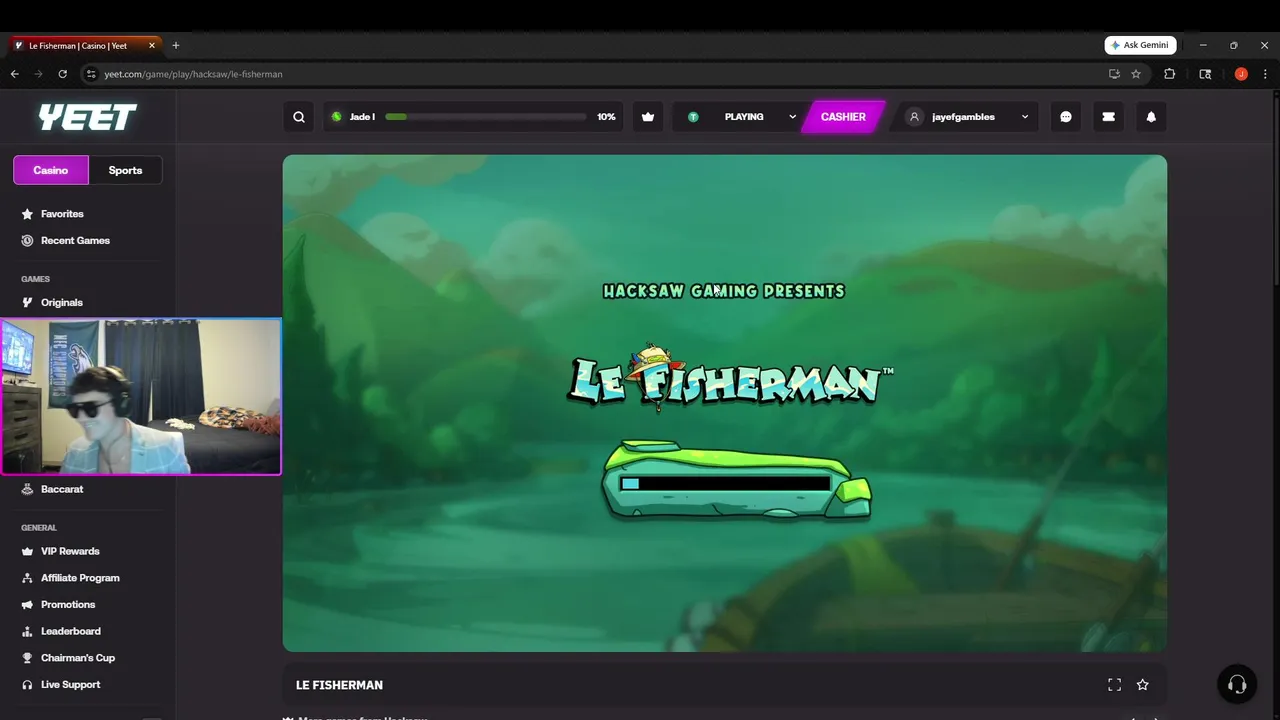Click the Tether currency icon
The image size is (1280, 720).
(693, 117)
